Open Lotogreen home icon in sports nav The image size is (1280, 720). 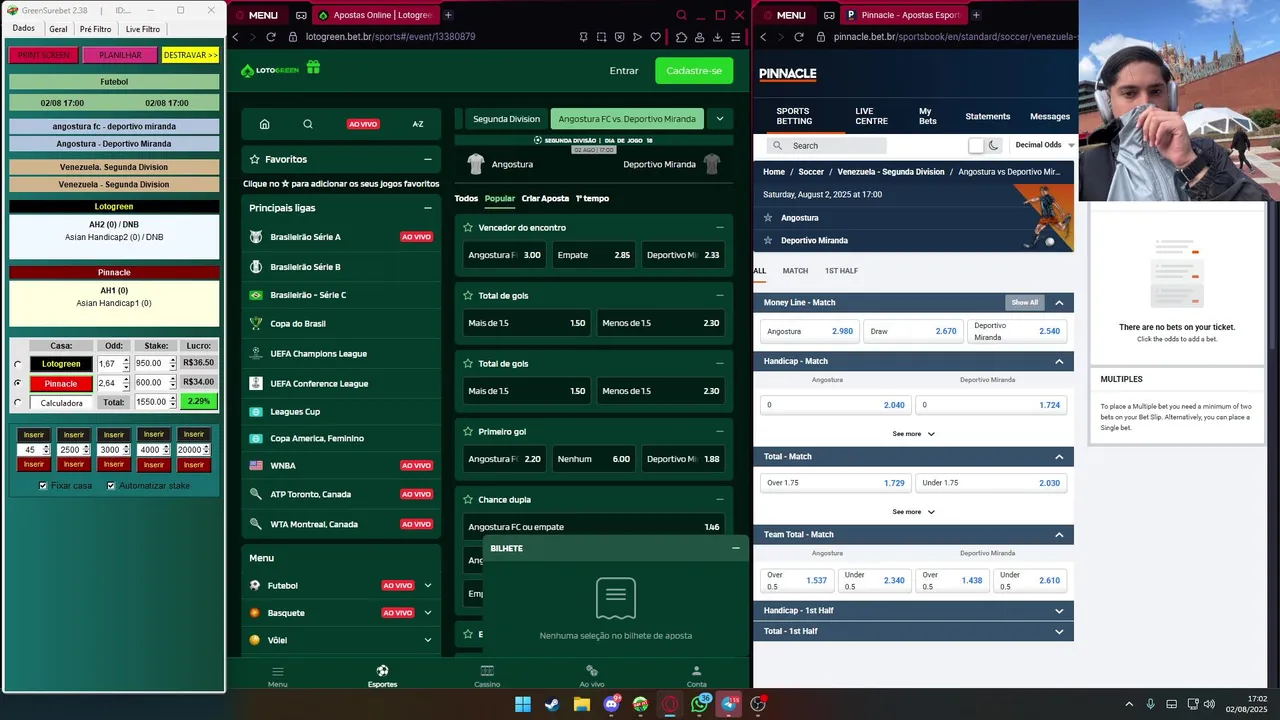pos(264,124)
